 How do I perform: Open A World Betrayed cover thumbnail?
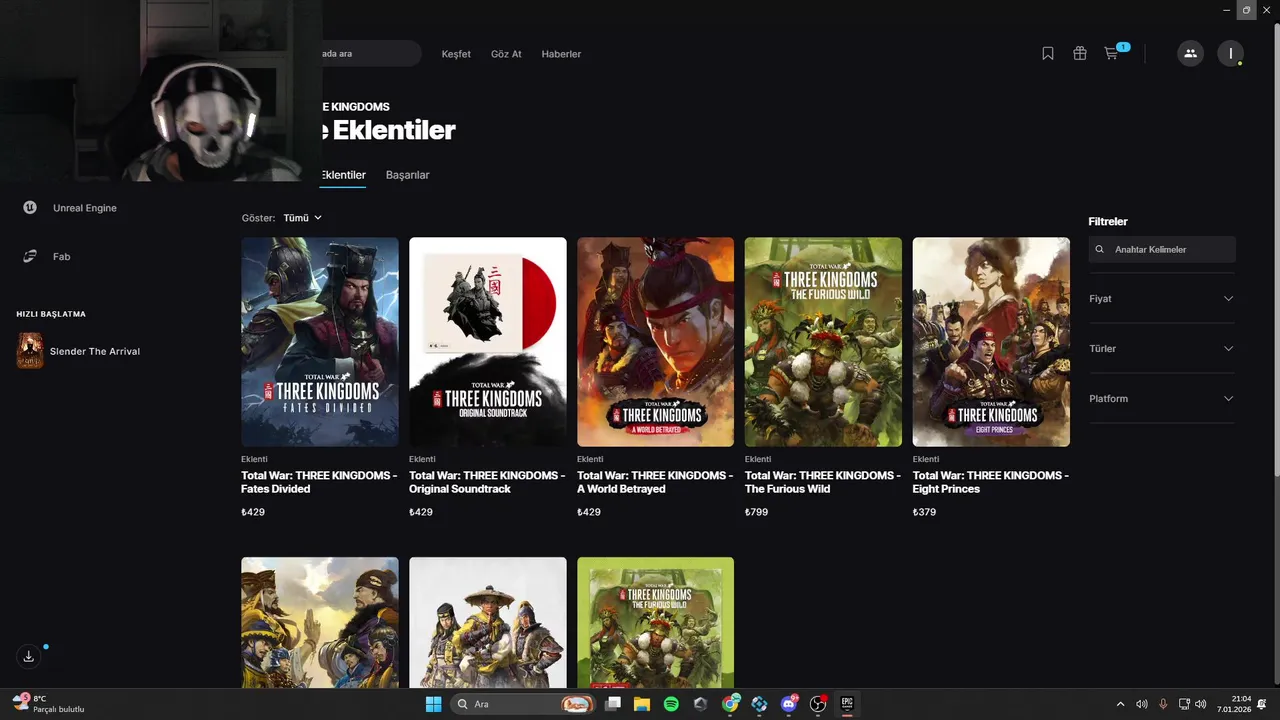click(656, 342)
